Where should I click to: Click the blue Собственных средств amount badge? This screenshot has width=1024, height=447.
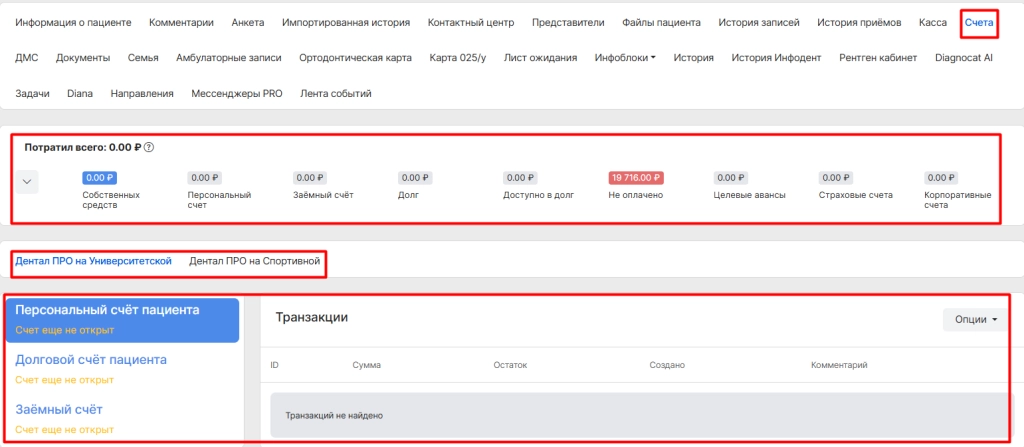pos(99,178)
